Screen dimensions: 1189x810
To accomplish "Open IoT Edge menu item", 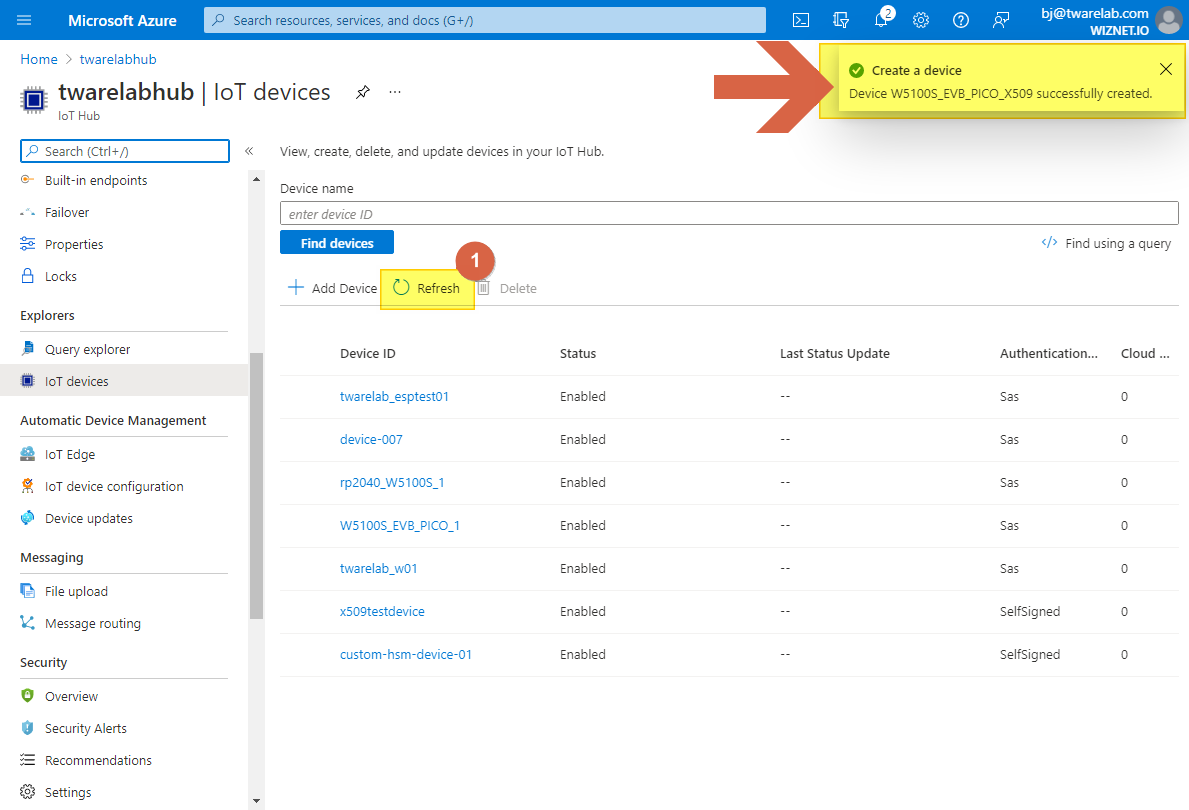I will (70, 454).
